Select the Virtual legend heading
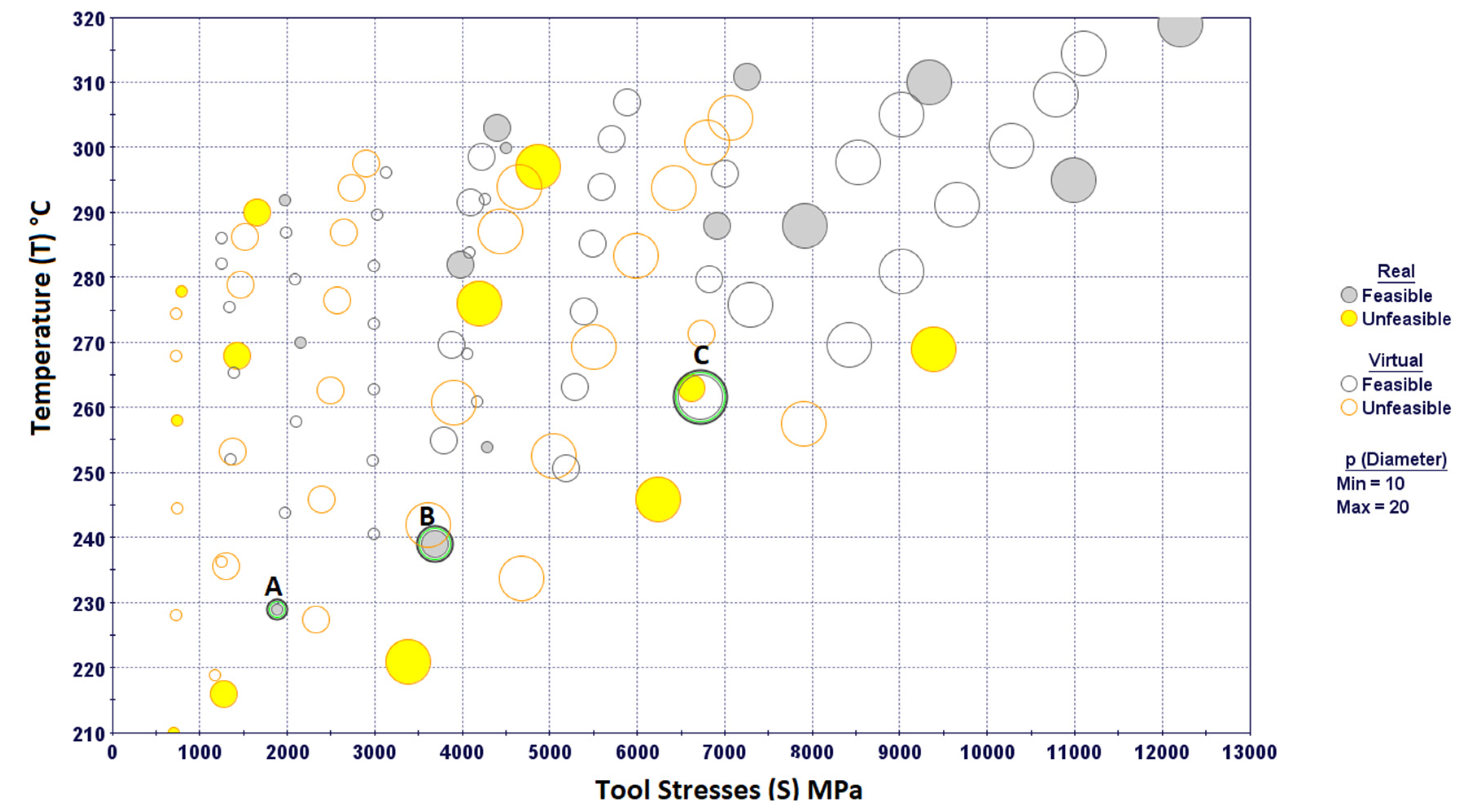Image resolution: width=1469 pixels, height=812 pixels. click(x=1395, y=360)
